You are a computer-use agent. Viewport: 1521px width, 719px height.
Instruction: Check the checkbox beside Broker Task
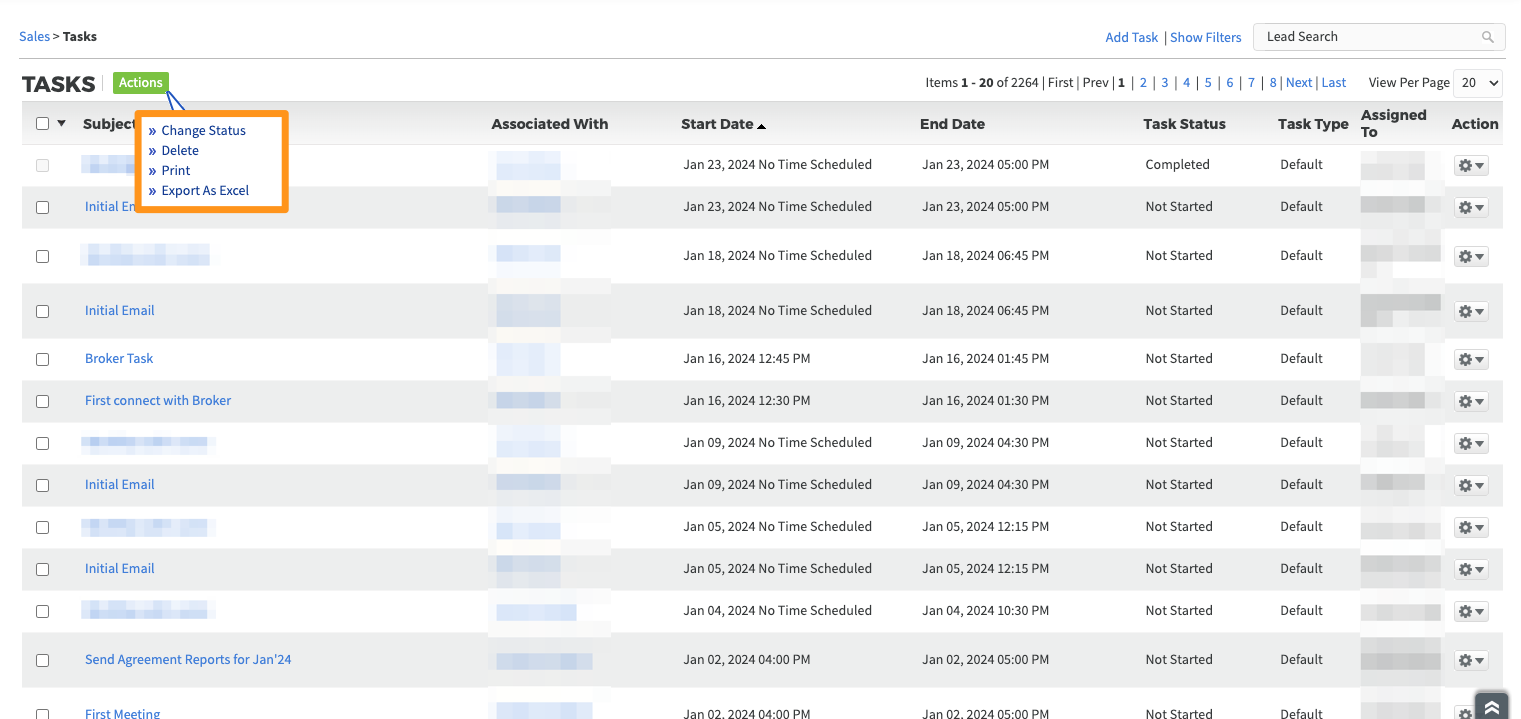(x=42, y=358)
